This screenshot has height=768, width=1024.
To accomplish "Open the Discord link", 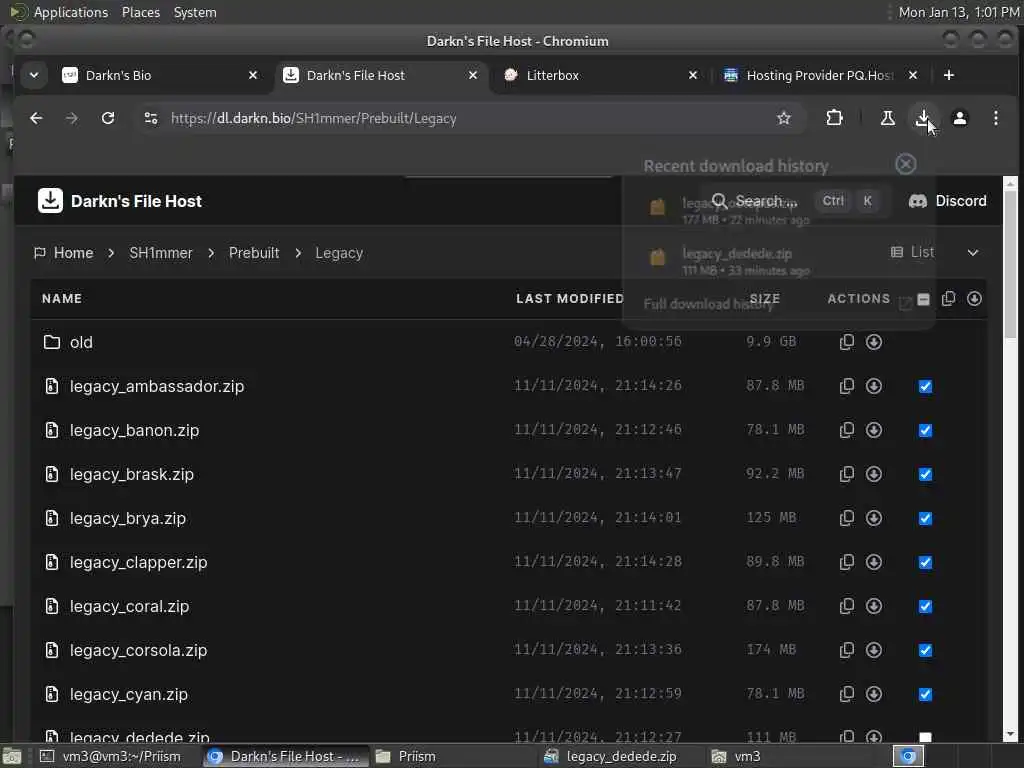I will 948,200.
